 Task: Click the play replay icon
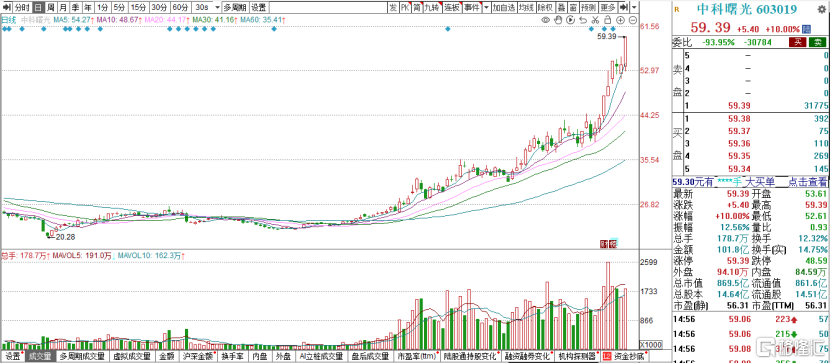point(570,20)
